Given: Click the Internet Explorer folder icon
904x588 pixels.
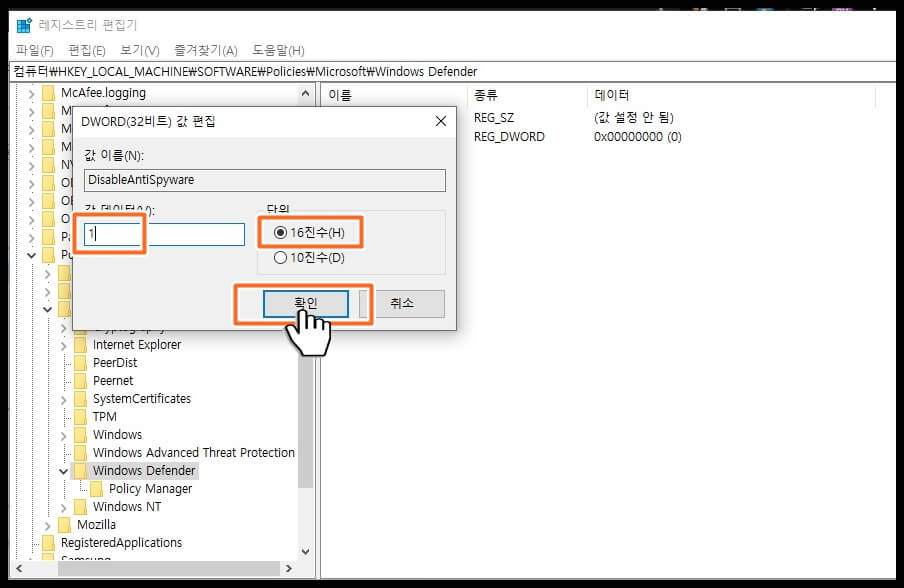Looking at the screenshot, I should [x=81, y=345].
